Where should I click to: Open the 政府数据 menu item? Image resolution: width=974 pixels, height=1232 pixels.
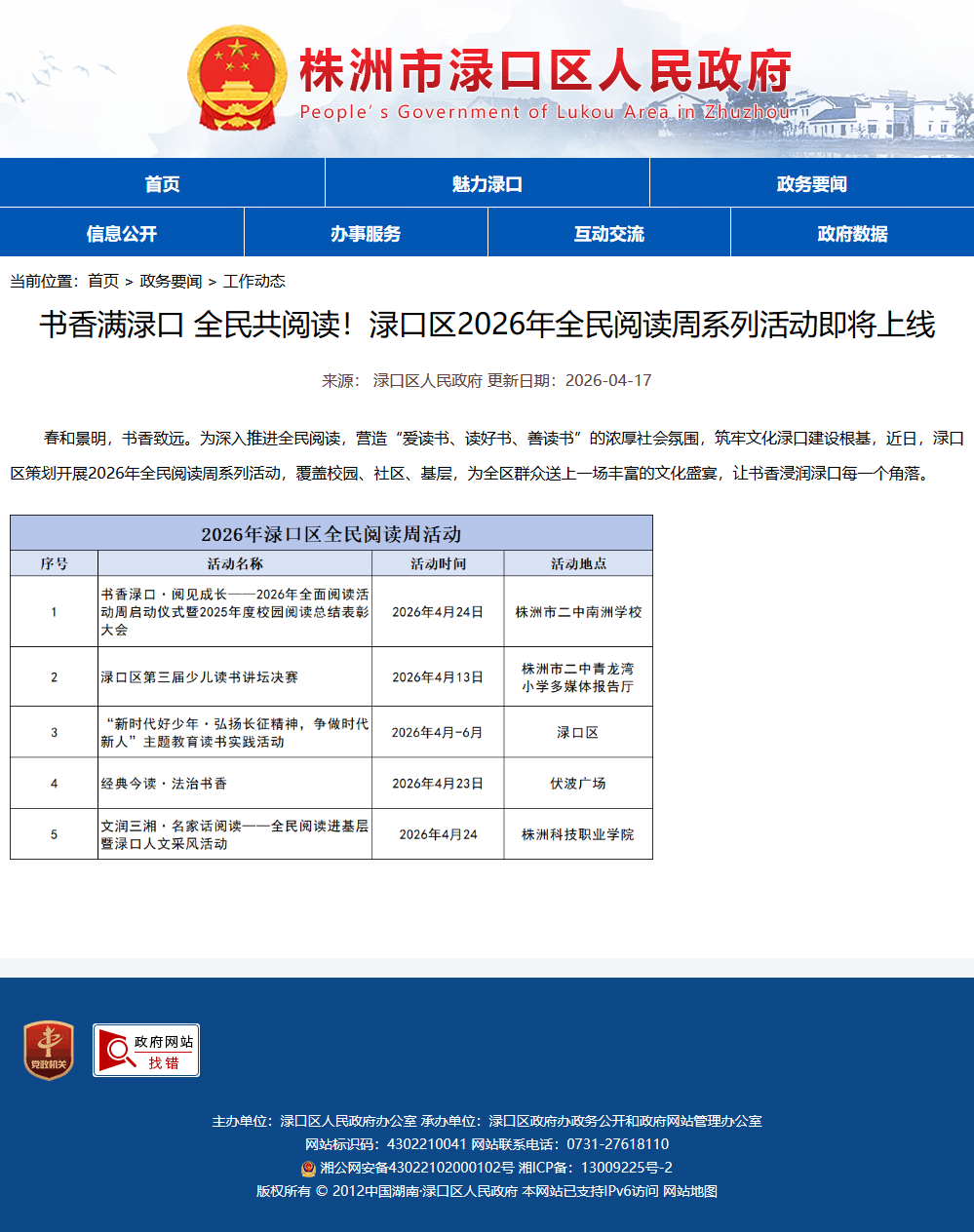852,233
